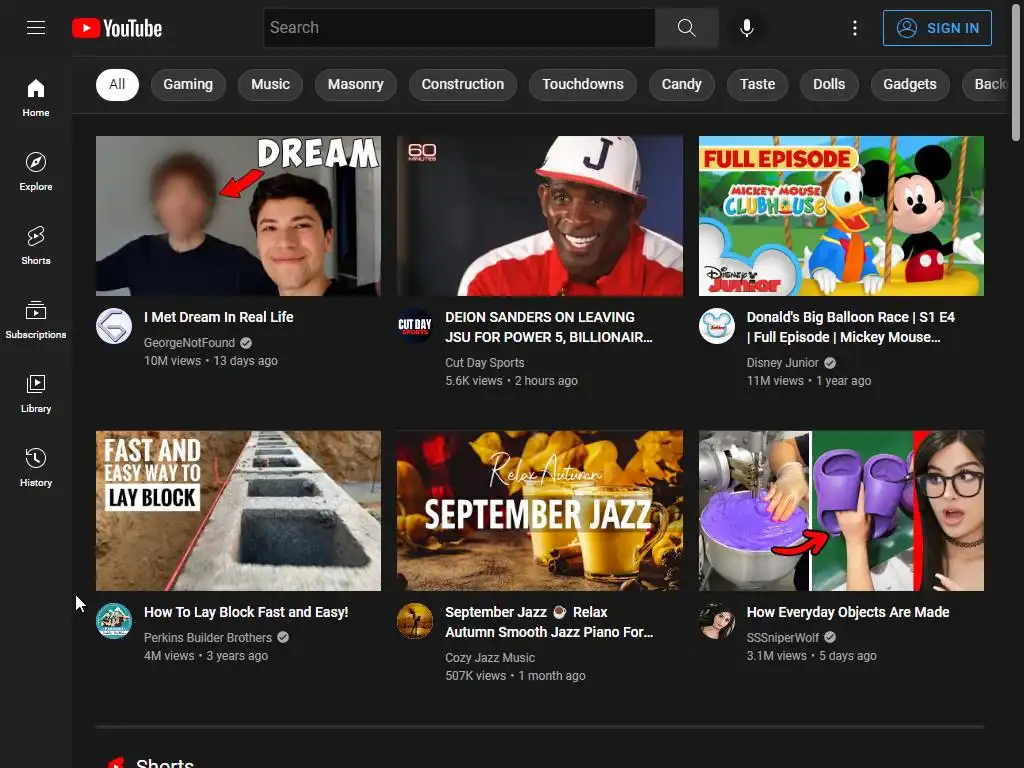Go to Home in sidebar
Screen dimensions: 1024x768
click(x=36, y=97)
